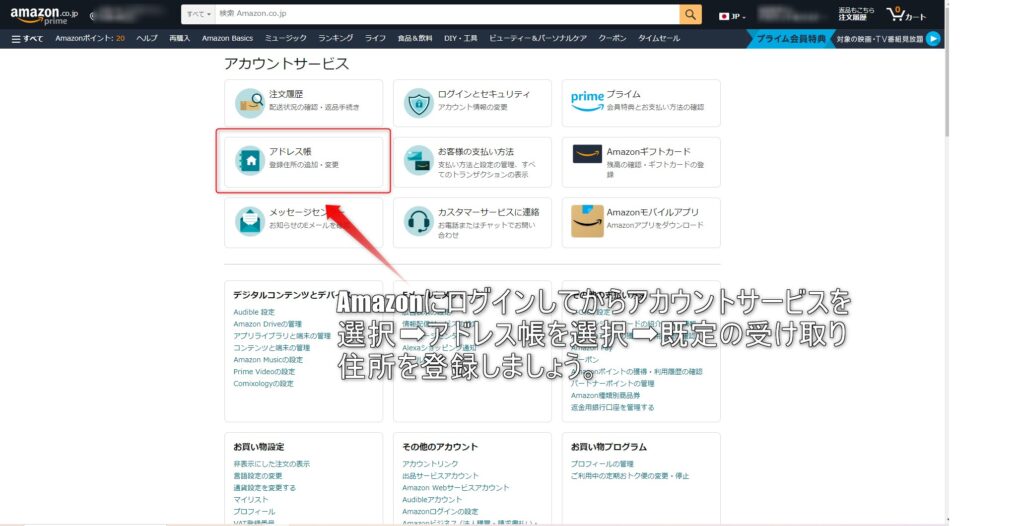This screenshot has width=1024, height=526.
Task: Click the メッセージセンター envelope icon
Action: pos(249,221)
